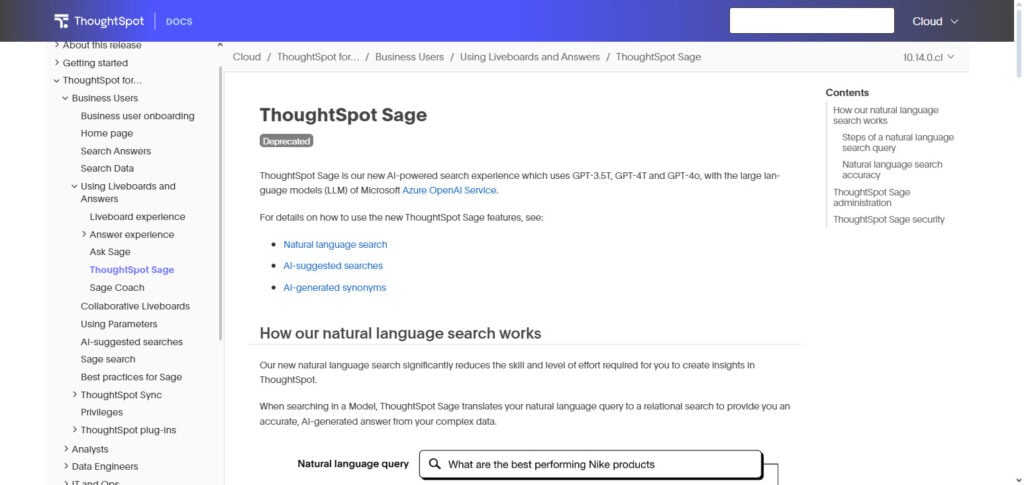Screen dimensions: 1024x485
Task: Click the 'Natural language query' label
Action: (x=353, y=464)
